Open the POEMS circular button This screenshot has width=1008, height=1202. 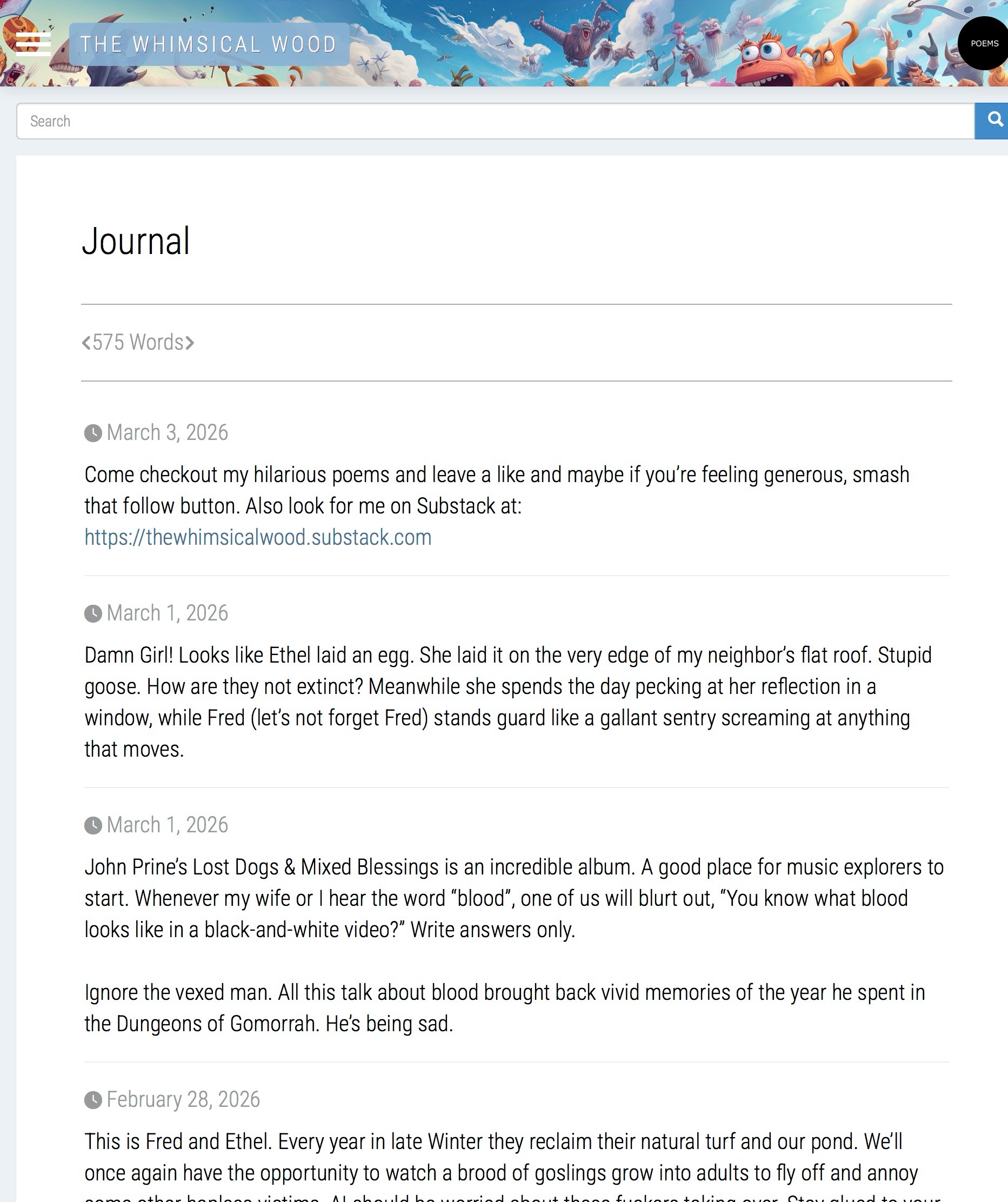tap(984, 43)
